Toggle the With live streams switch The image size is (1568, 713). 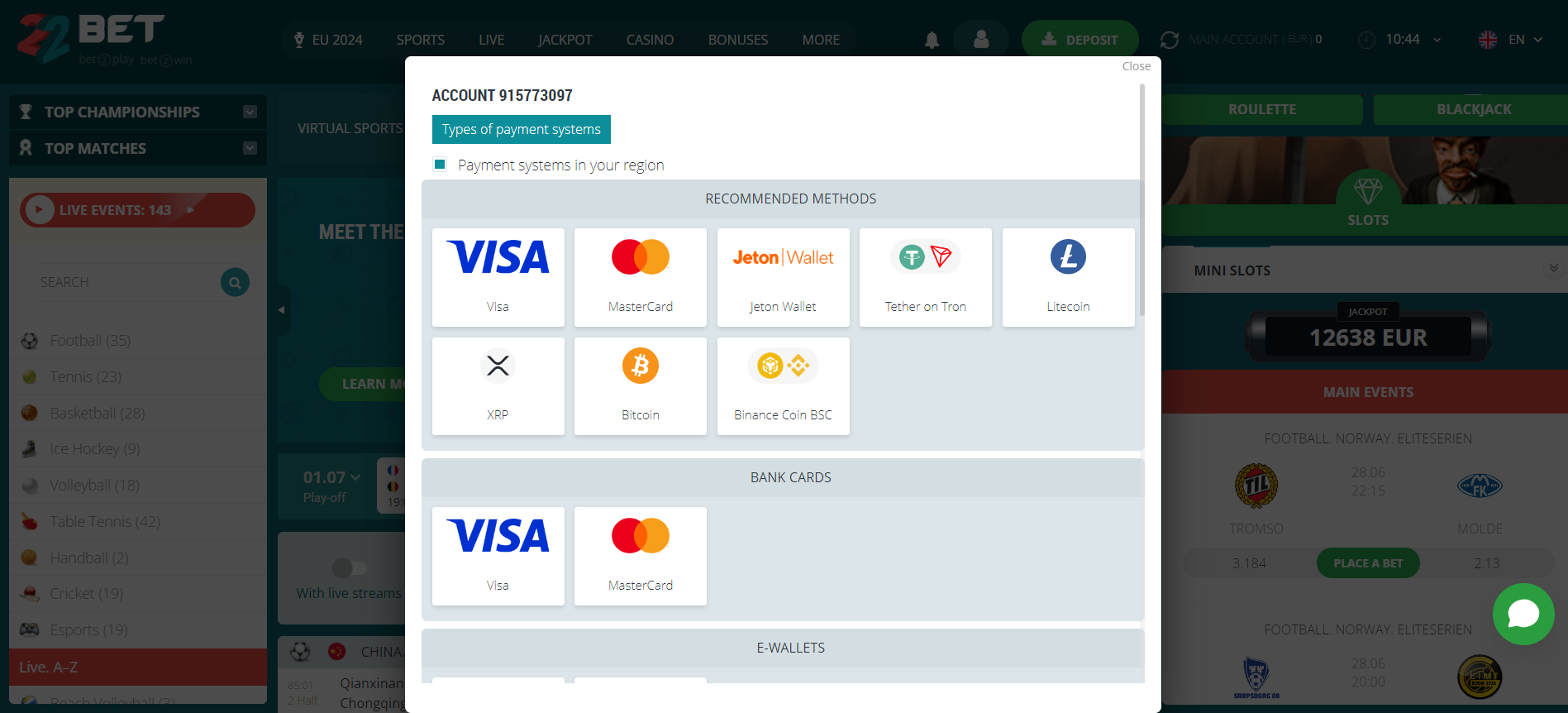[x=349, y=568]
